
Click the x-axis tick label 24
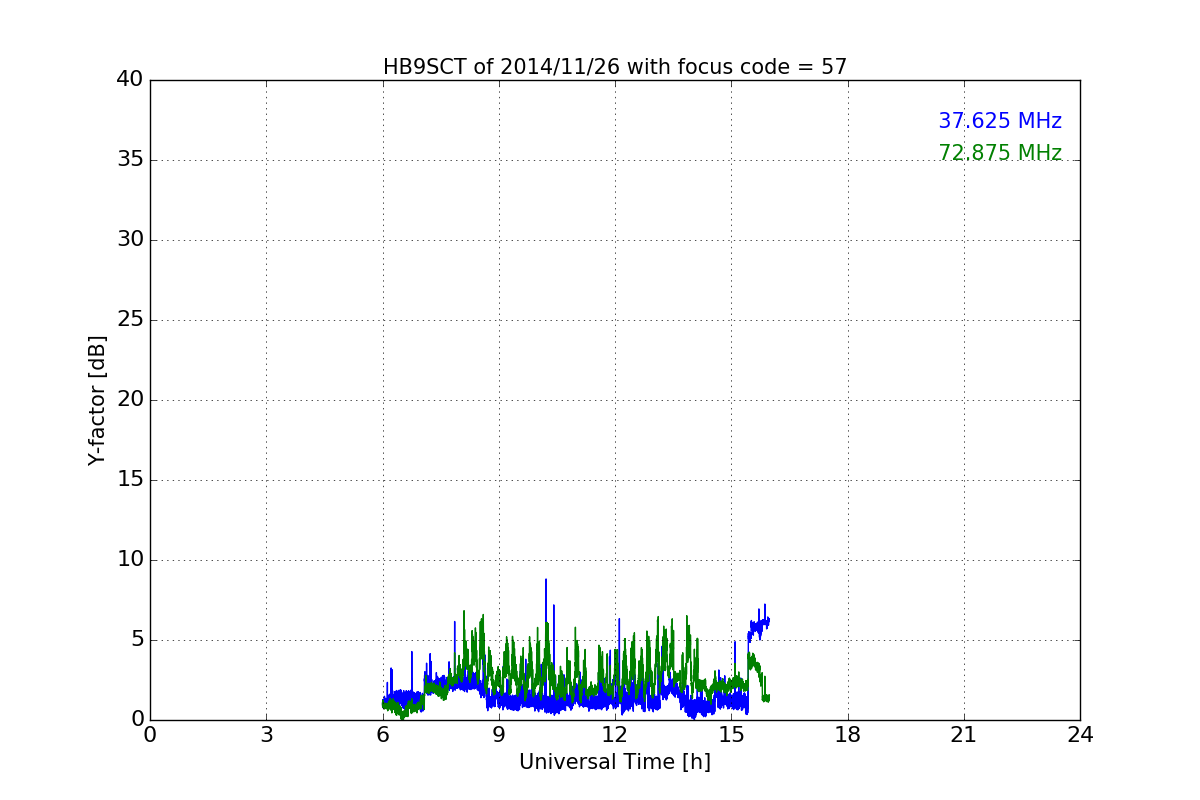(x=1080, y=735)
